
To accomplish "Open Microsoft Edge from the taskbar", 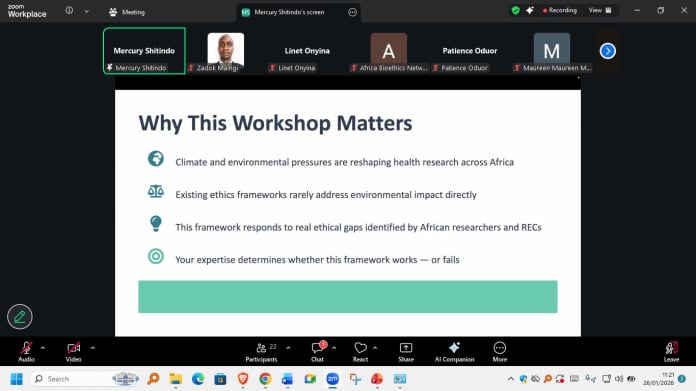I will (198, 379).
